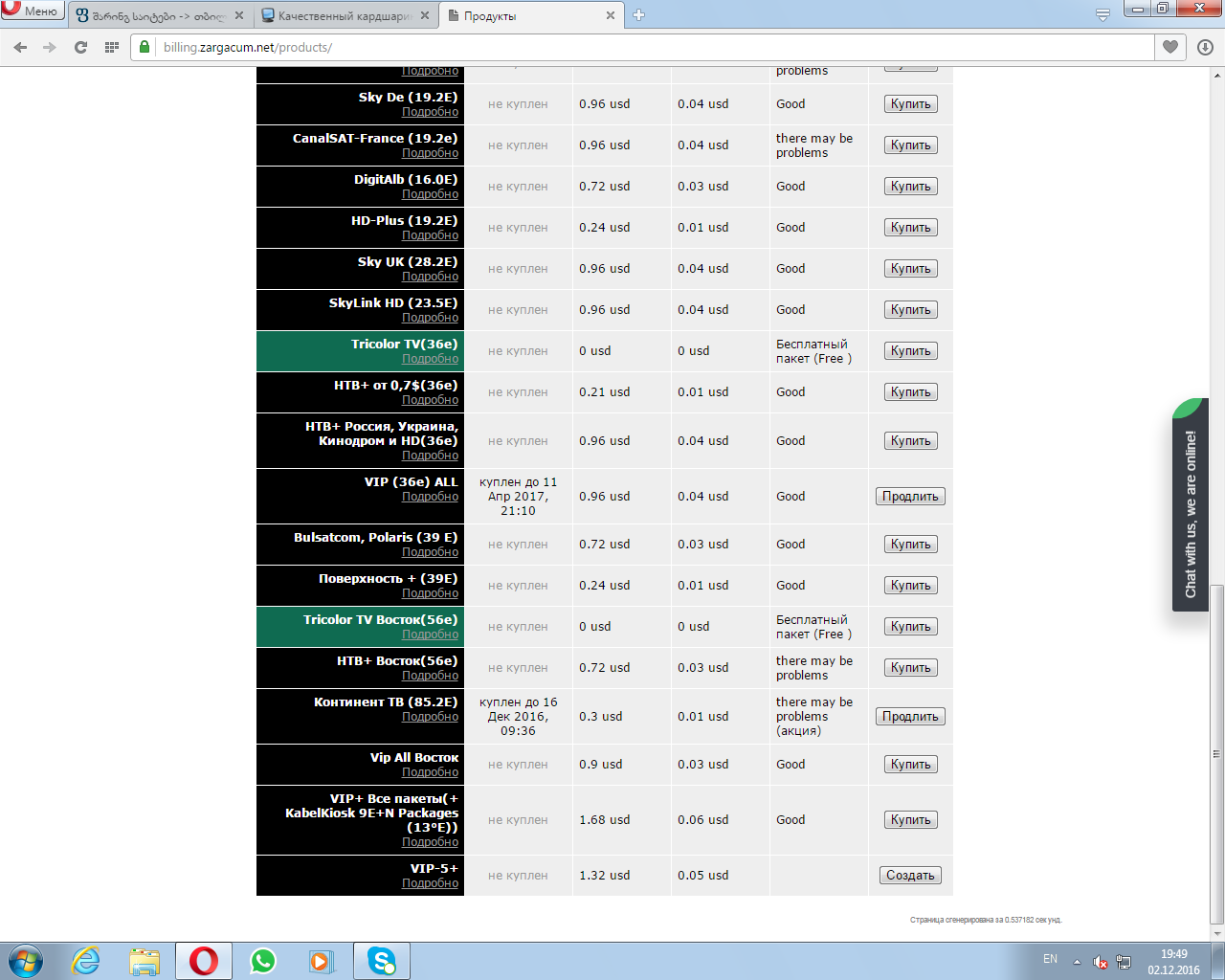Click Купить for Tricolor TV(36e)
Image resolution: width=1225 pixels, height=980 pixels.
pyautogui.click(x=910, y=351)
